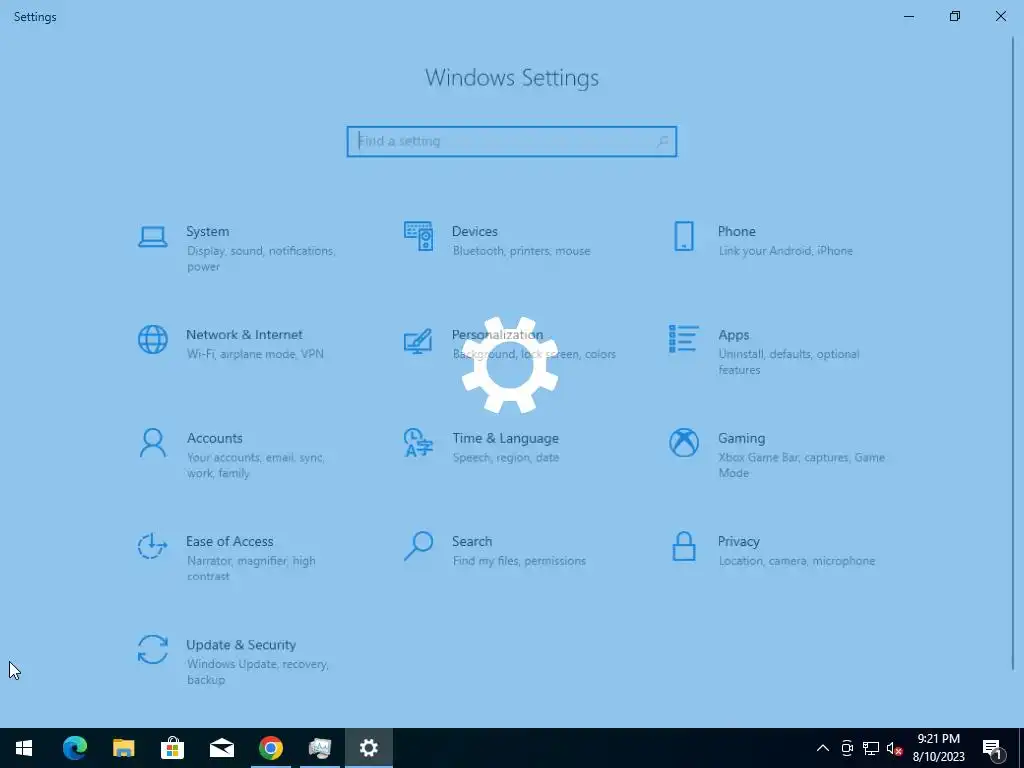Click the Devices heading link
The height and width of the screenshot is (768, 1024).
475,231
